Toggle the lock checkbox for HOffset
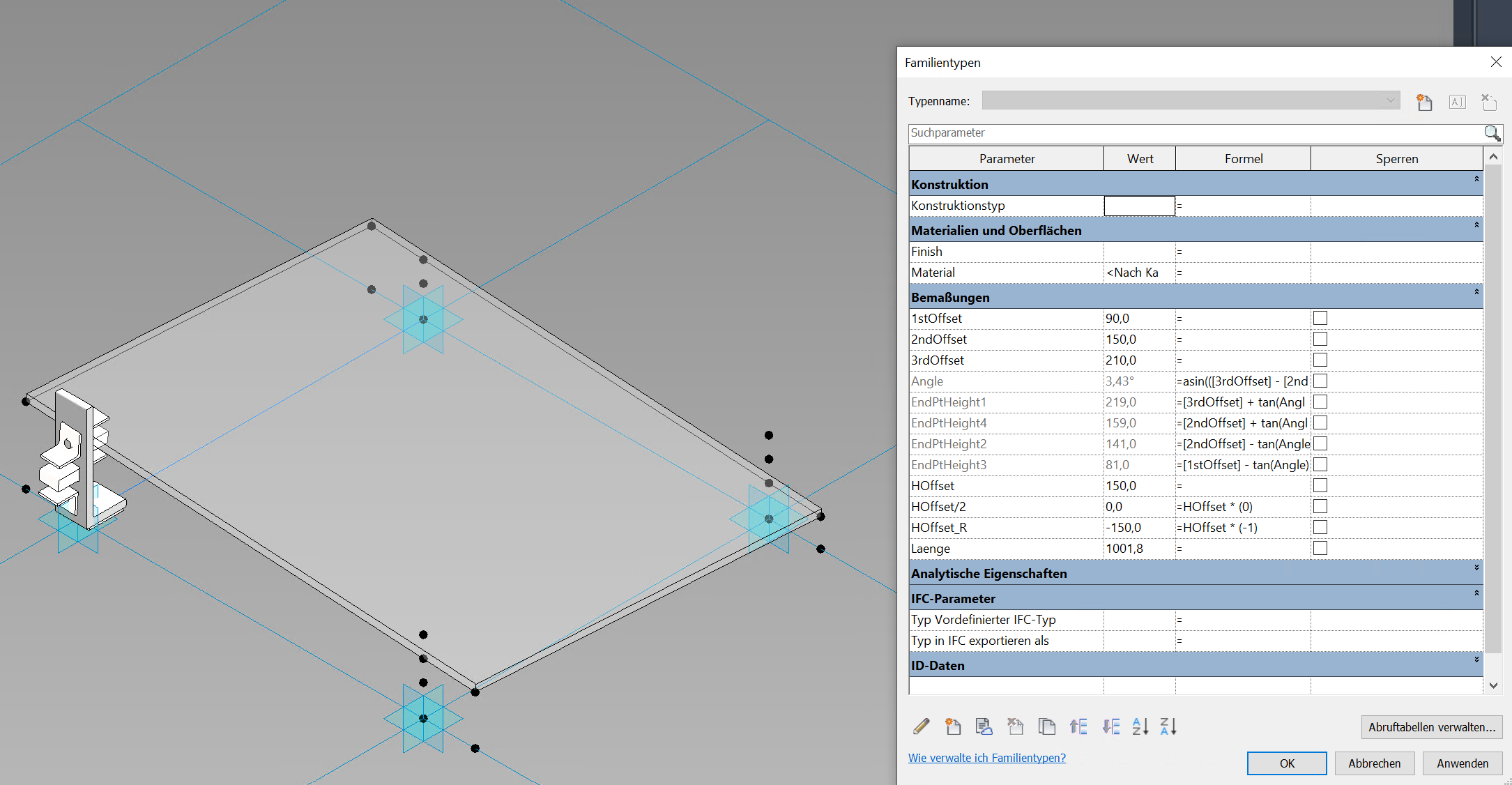The image size is (1512, 785). [x=1320, y=485]
